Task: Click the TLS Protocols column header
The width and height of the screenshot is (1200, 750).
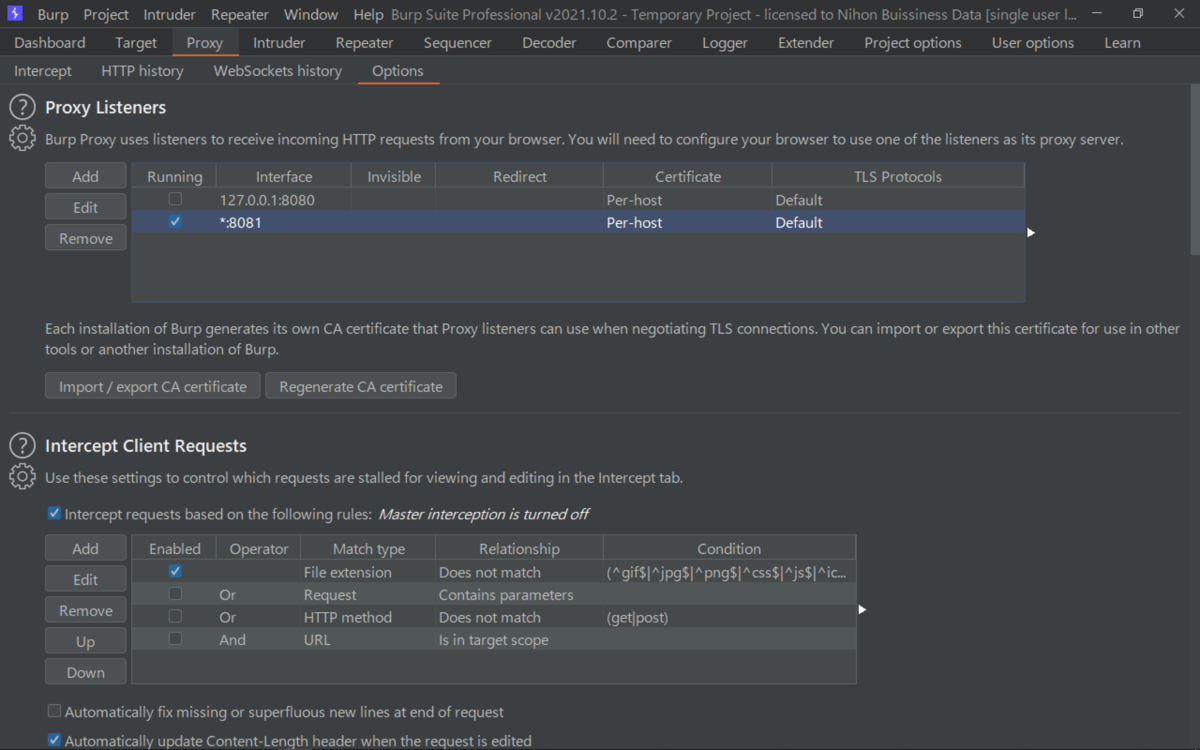Action: [x=898, y=176]
